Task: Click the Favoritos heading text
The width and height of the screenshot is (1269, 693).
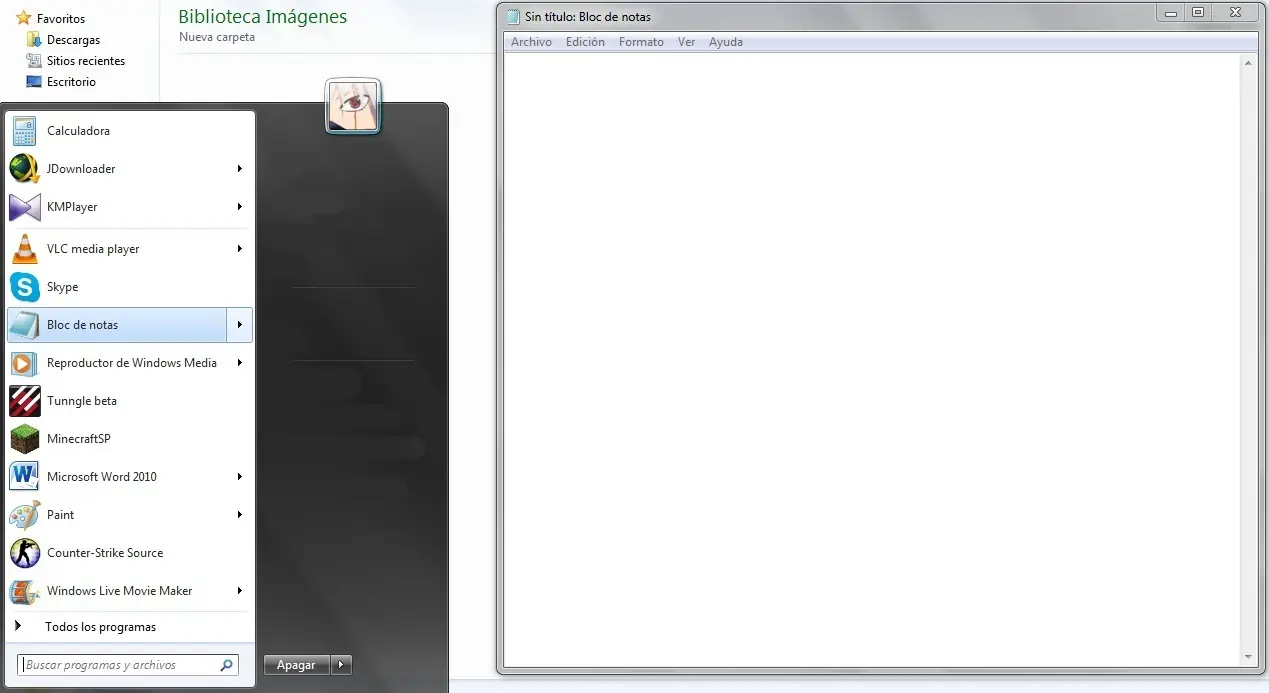Action: point(61,18)
